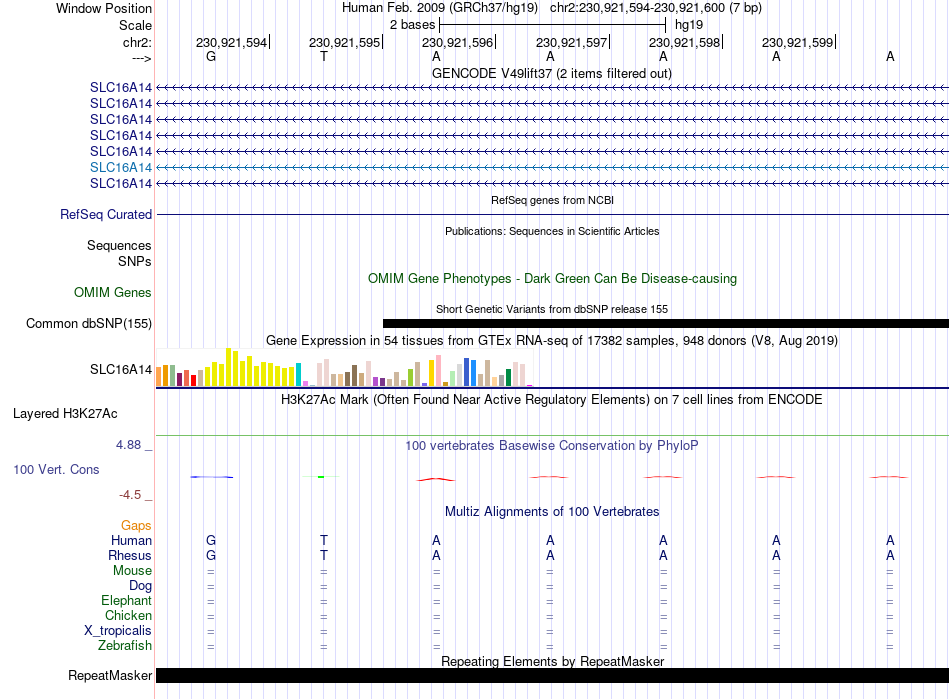Open the 100 Vert. Cons track label

tap(56, 469)
